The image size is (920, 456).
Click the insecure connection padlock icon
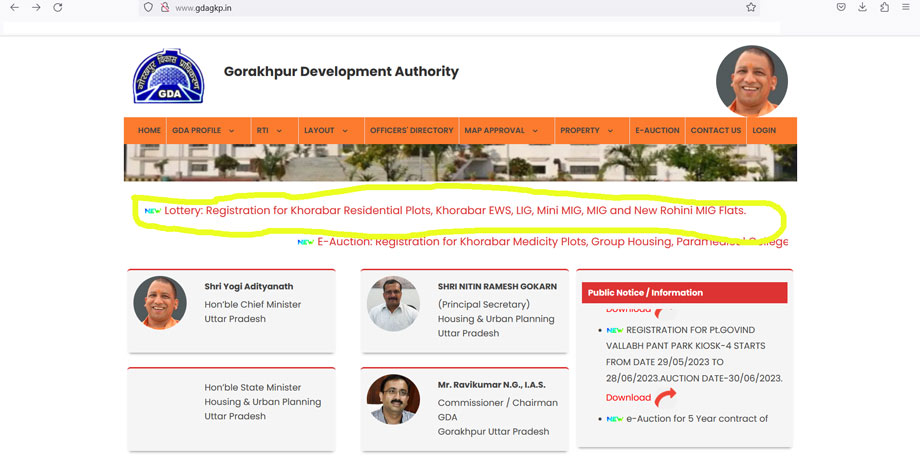pos(165,8)
